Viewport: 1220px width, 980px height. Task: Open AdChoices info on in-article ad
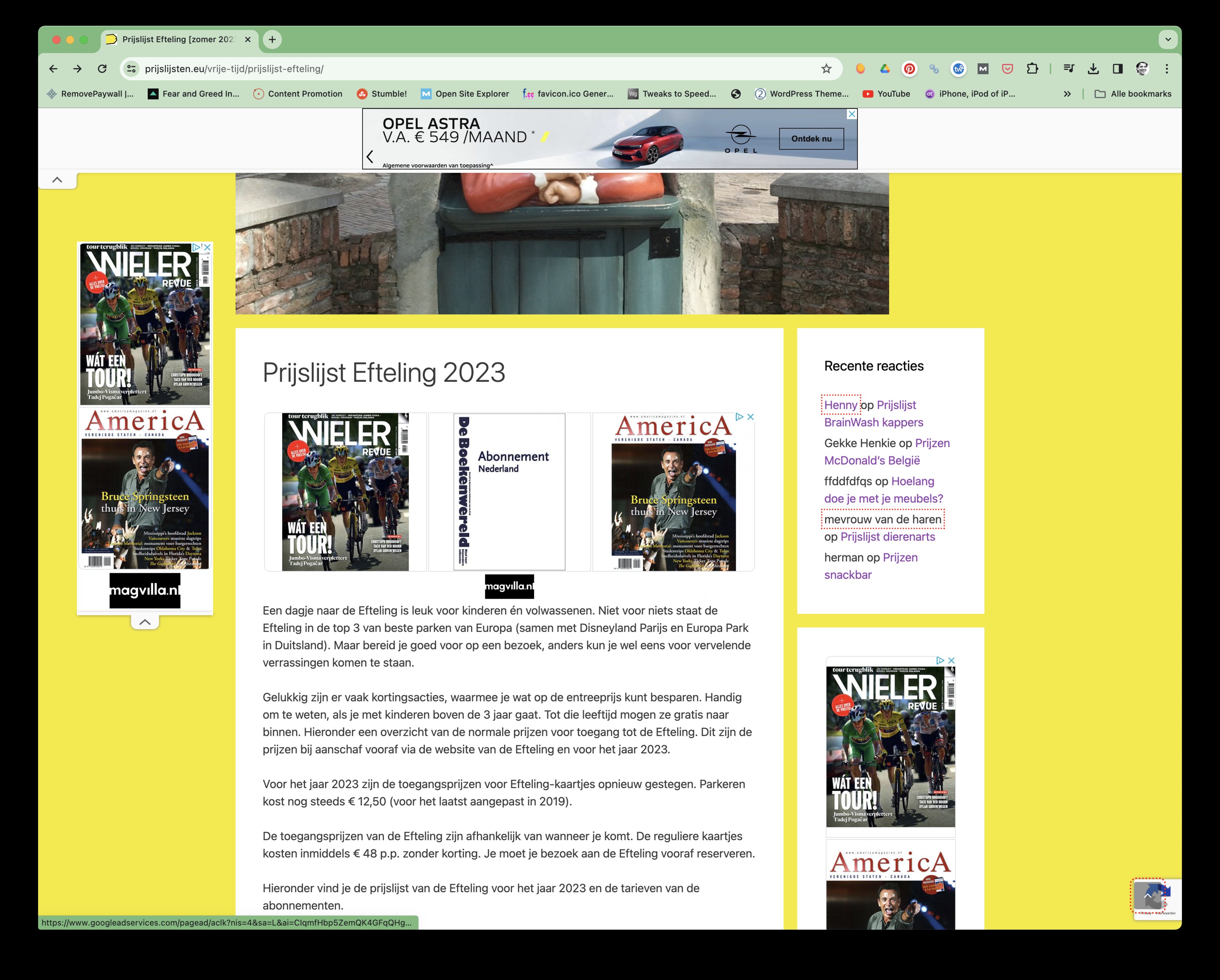pyautogui.click(x=739, y=417)
